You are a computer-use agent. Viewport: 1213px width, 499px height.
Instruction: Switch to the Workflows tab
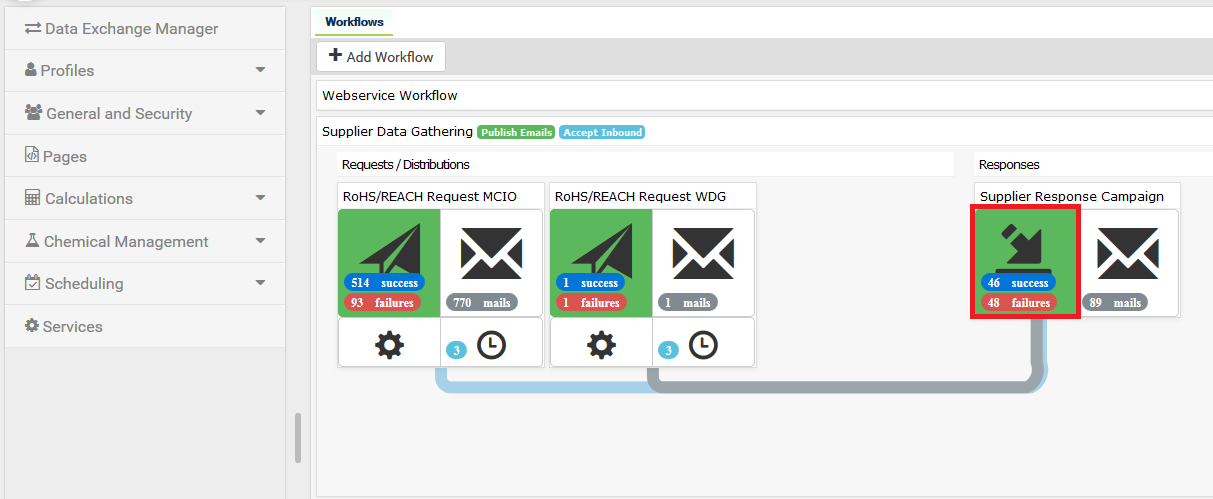354,22
